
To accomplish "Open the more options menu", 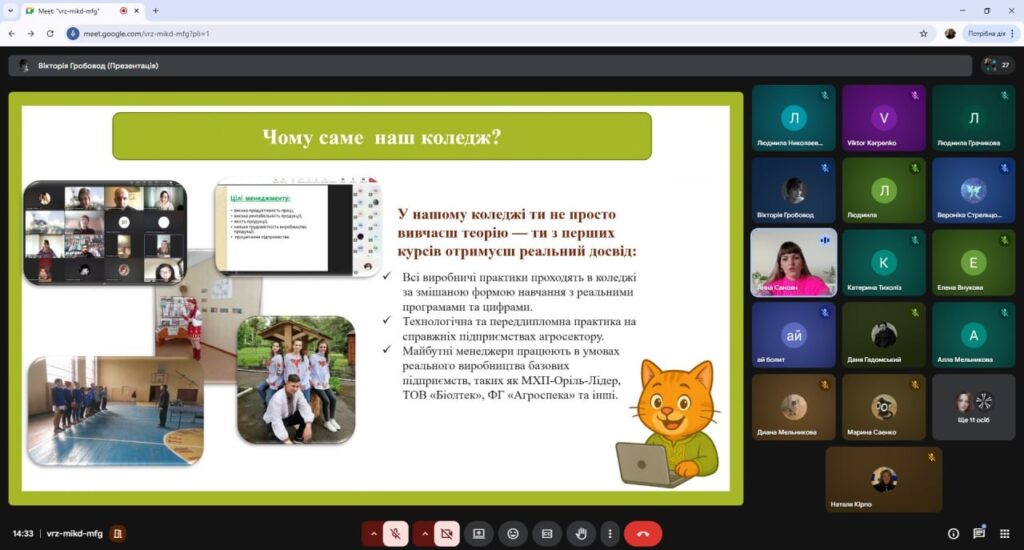I will point(609,534).
